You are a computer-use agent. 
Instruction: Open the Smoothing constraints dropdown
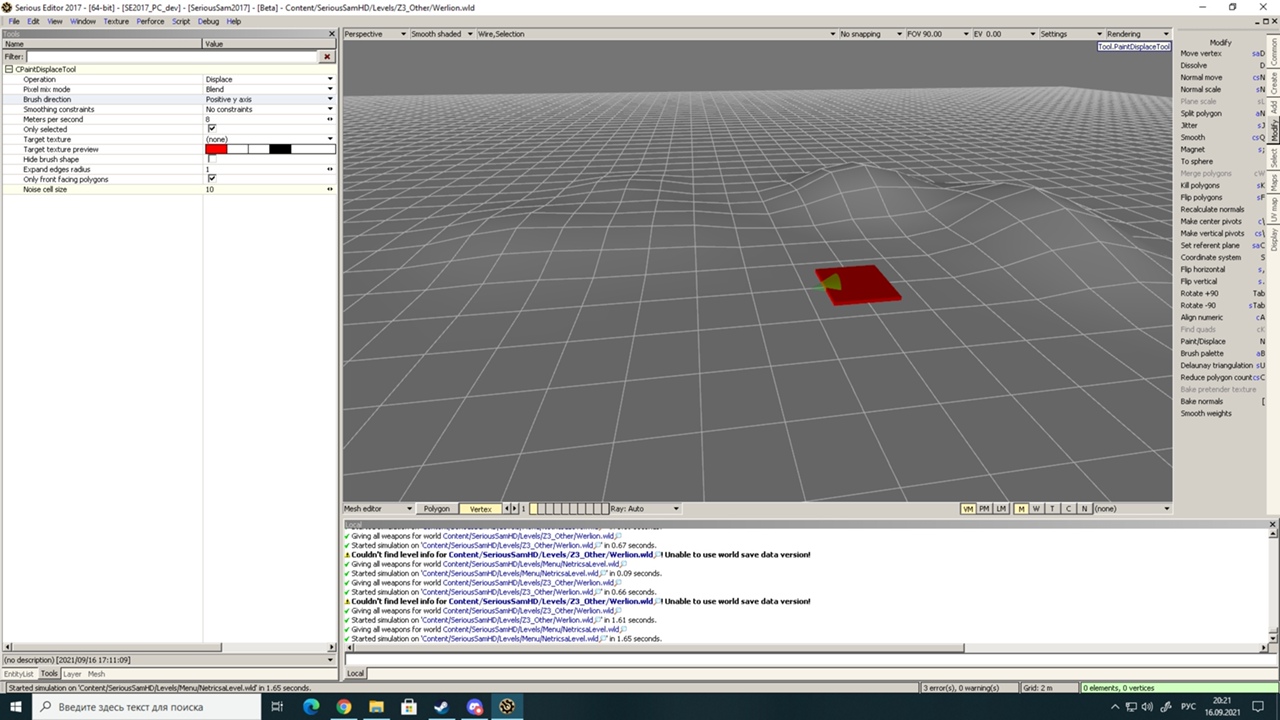point(330,109)
